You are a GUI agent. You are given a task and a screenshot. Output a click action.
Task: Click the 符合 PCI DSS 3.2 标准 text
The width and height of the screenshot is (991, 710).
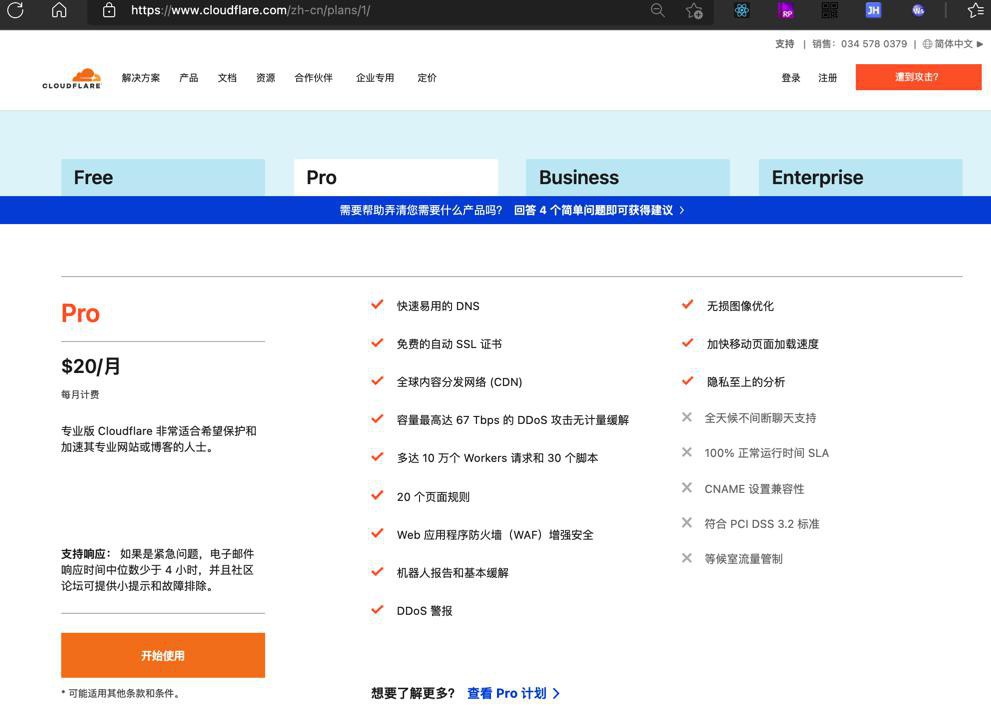[x=762, y=523]
